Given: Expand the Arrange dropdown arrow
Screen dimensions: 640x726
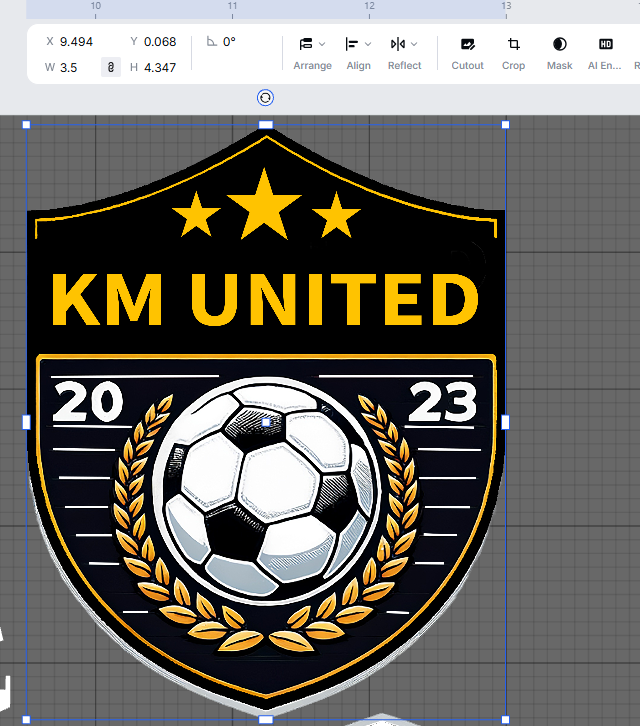Looking at the screenshot, I should [322, 44].
